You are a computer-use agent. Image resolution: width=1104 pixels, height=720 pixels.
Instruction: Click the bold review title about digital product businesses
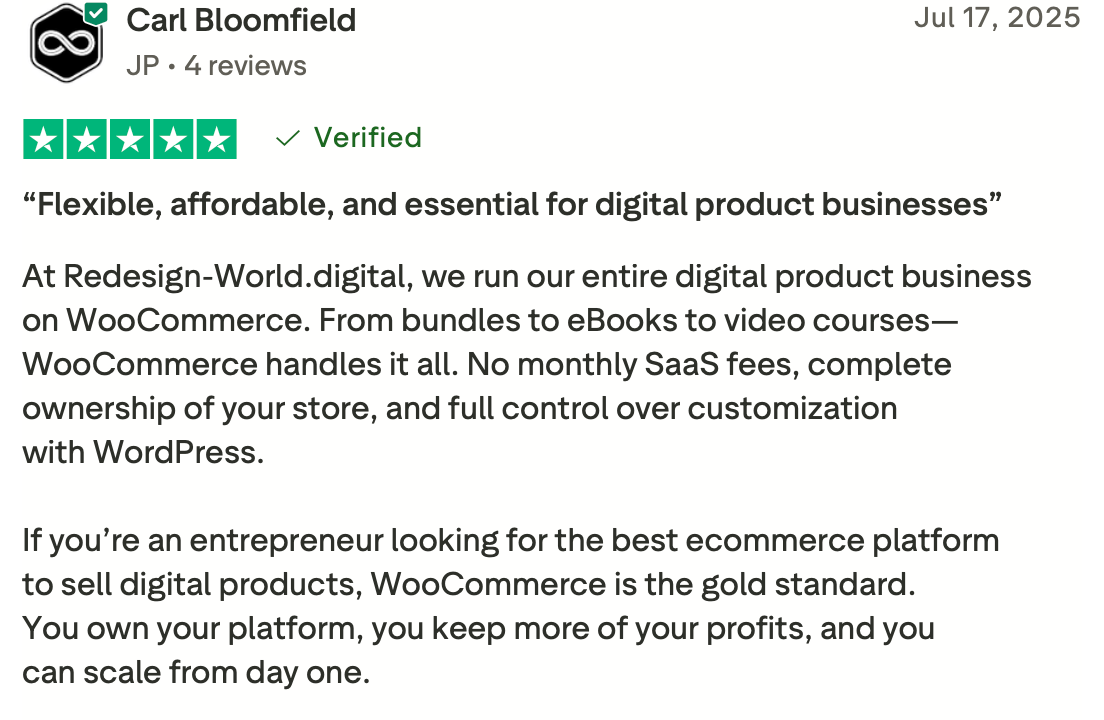512,204
